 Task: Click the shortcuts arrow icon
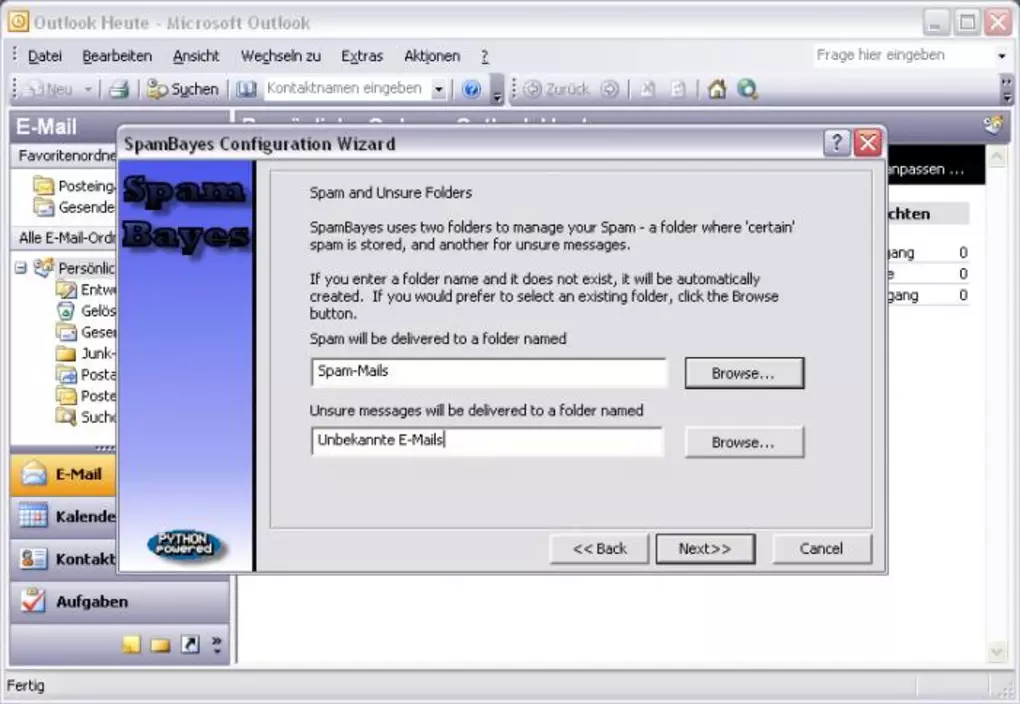click(189, 645)
